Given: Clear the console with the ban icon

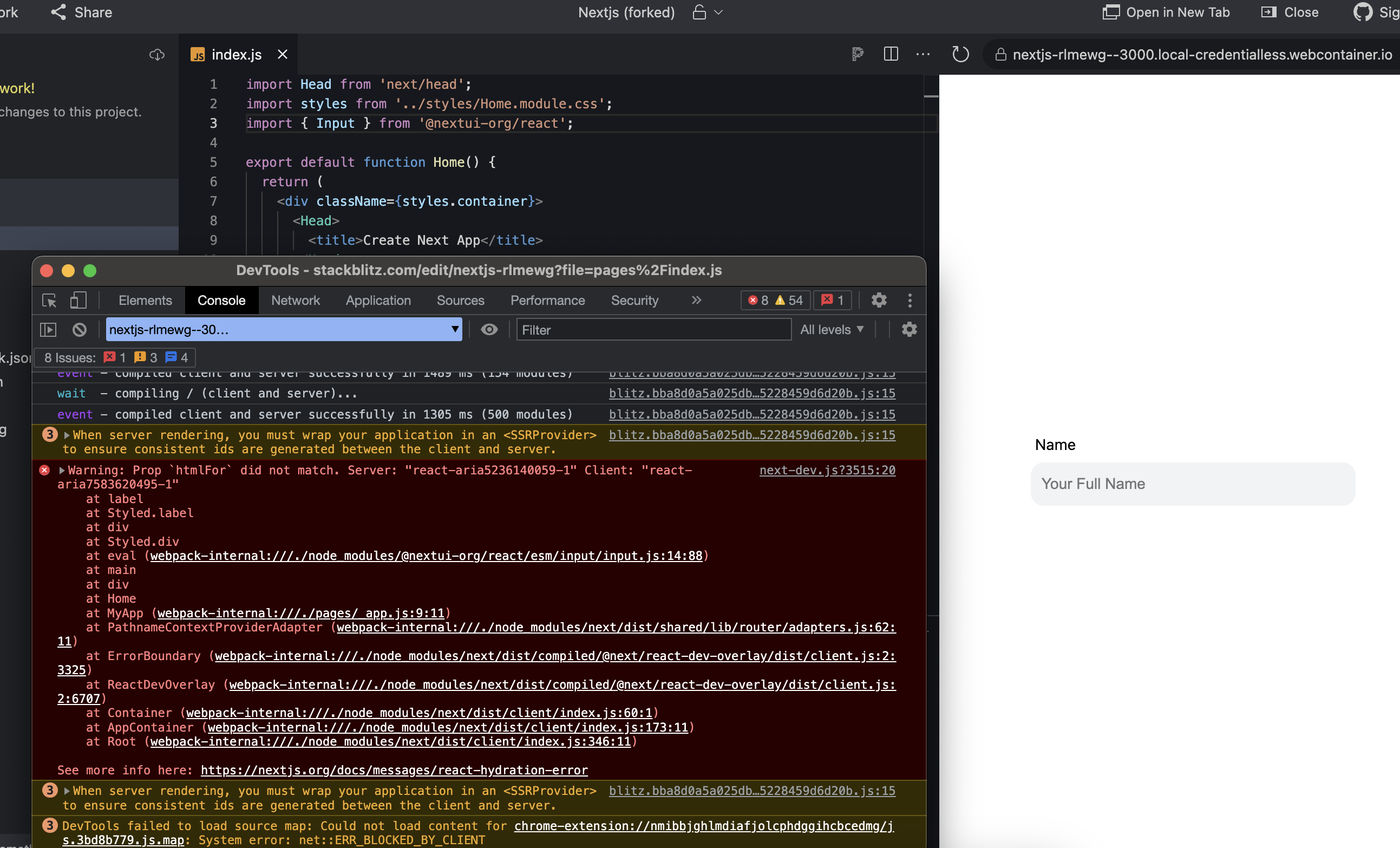Looking at the screenshot, I should (80, 330).
